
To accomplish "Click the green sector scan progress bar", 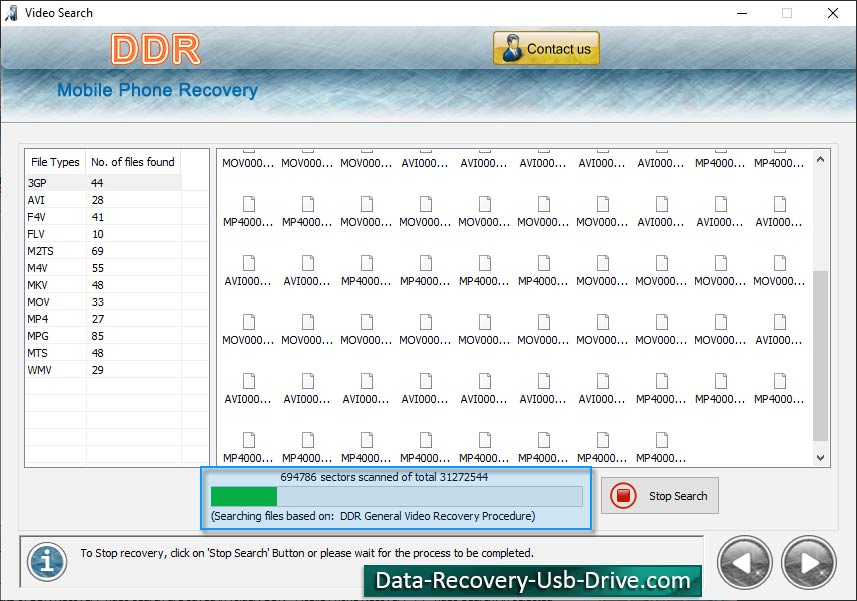I will click(x=396, y=497).
